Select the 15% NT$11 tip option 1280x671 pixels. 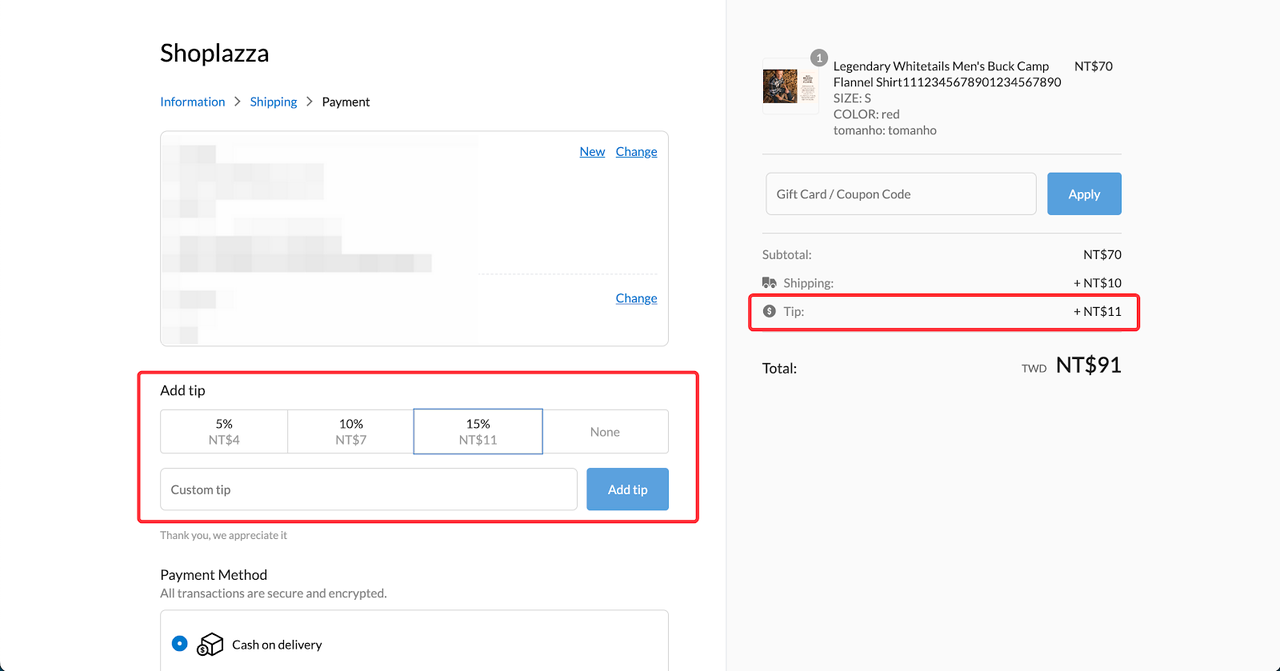tap(478, 432)
